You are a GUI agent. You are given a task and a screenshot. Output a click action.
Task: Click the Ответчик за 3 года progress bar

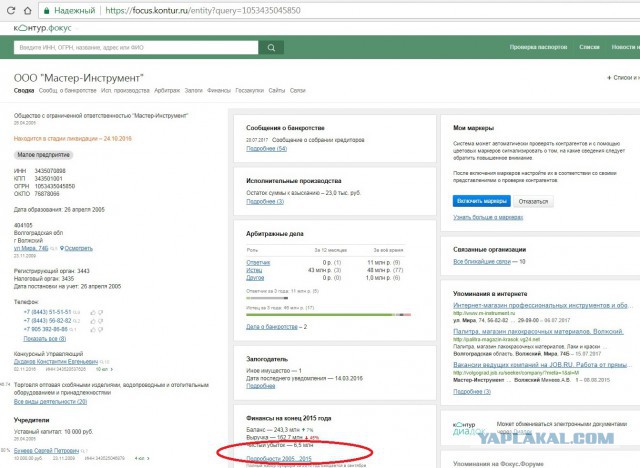[x=267, y=298]
